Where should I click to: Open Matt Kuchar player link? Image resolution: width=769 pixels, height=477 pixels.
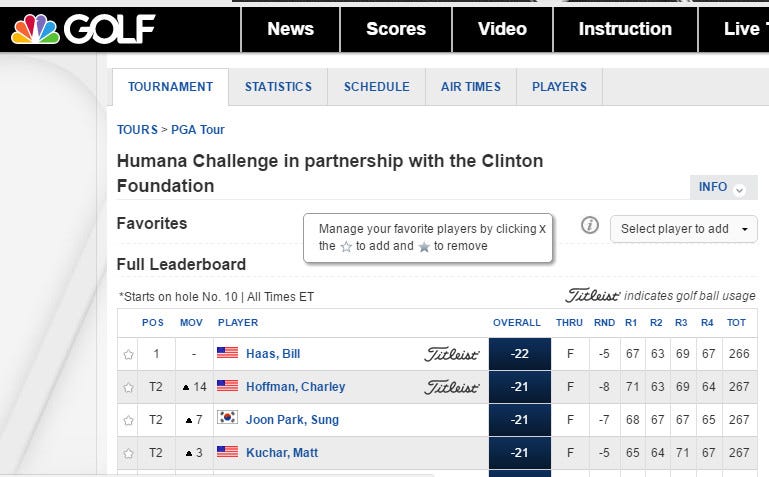(x=282, y=452)
